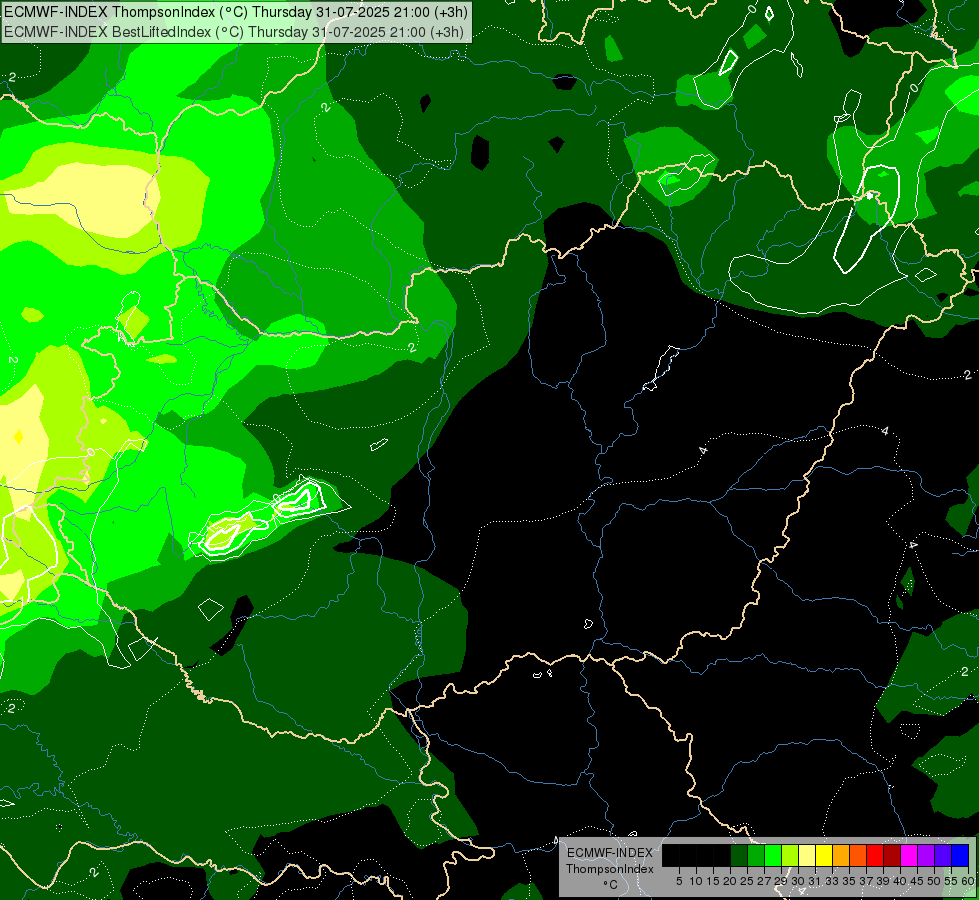Click the medium green 25–27 legend swatch
The height and width of the screenshot is (900, 979).
click(x=756, y=856)
